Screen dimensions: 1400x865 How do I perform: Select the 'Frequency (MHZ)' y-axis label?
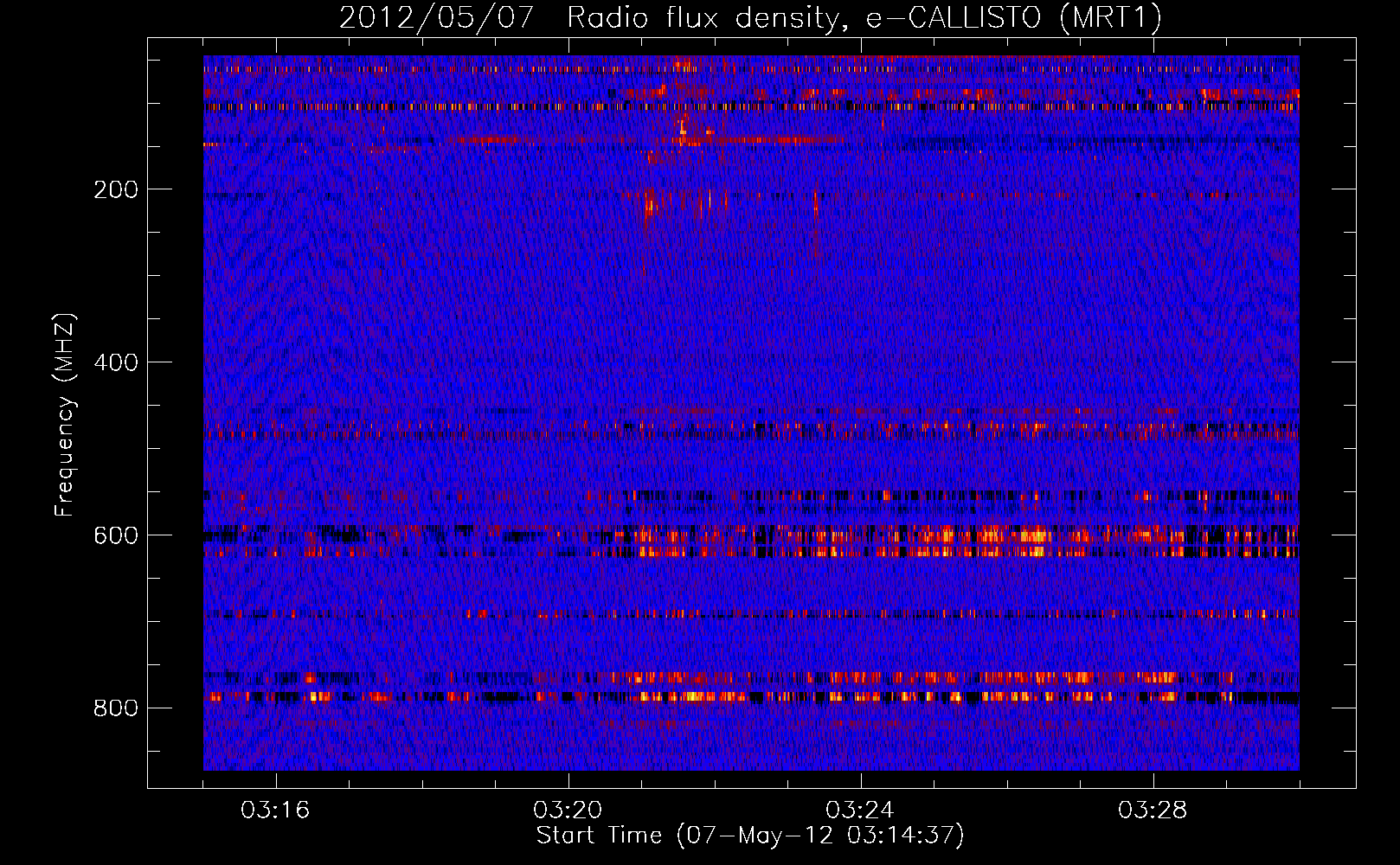pos(65,415)
